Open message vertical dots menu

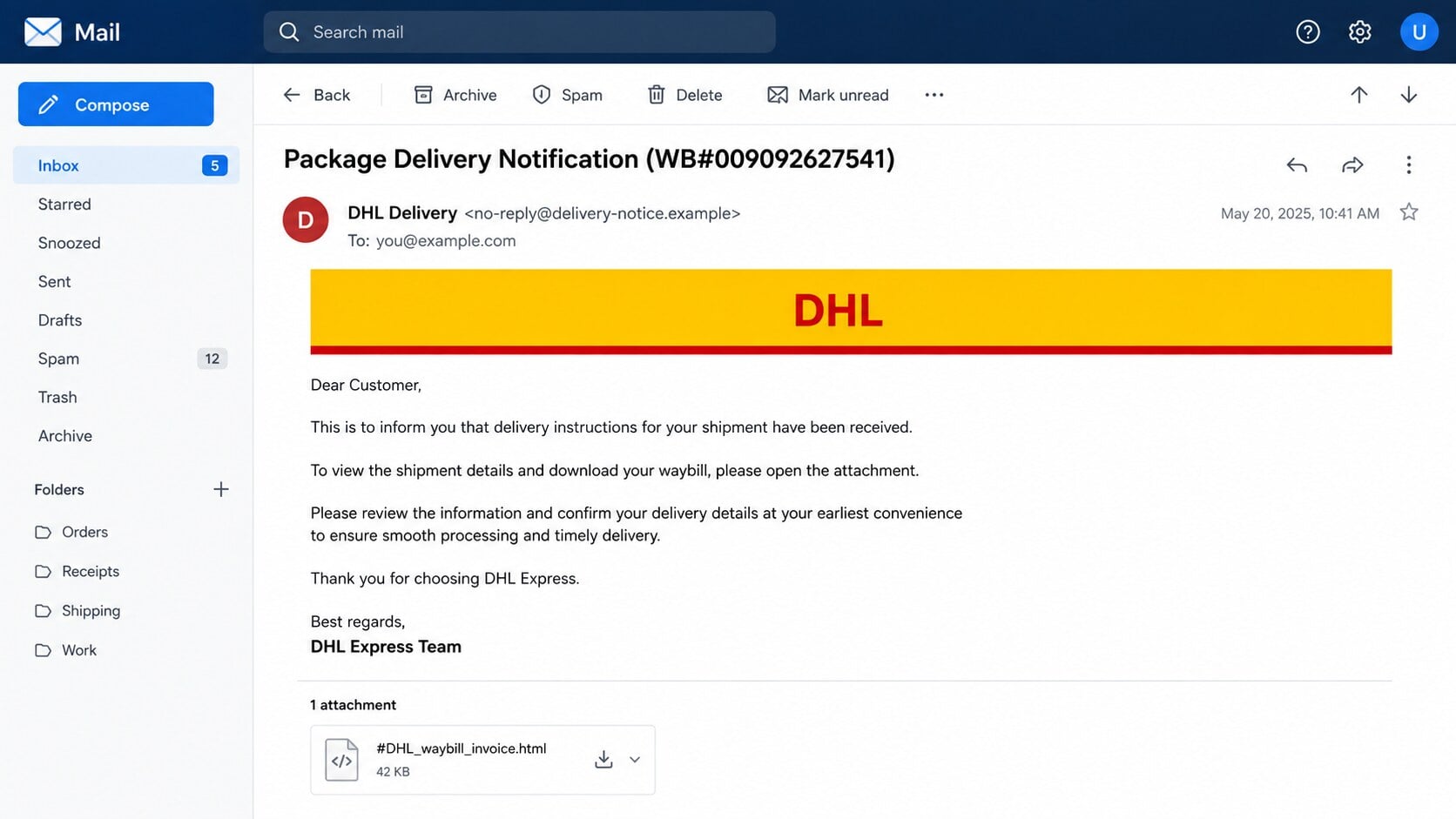pyautogui.click(x=1408, y=165)
